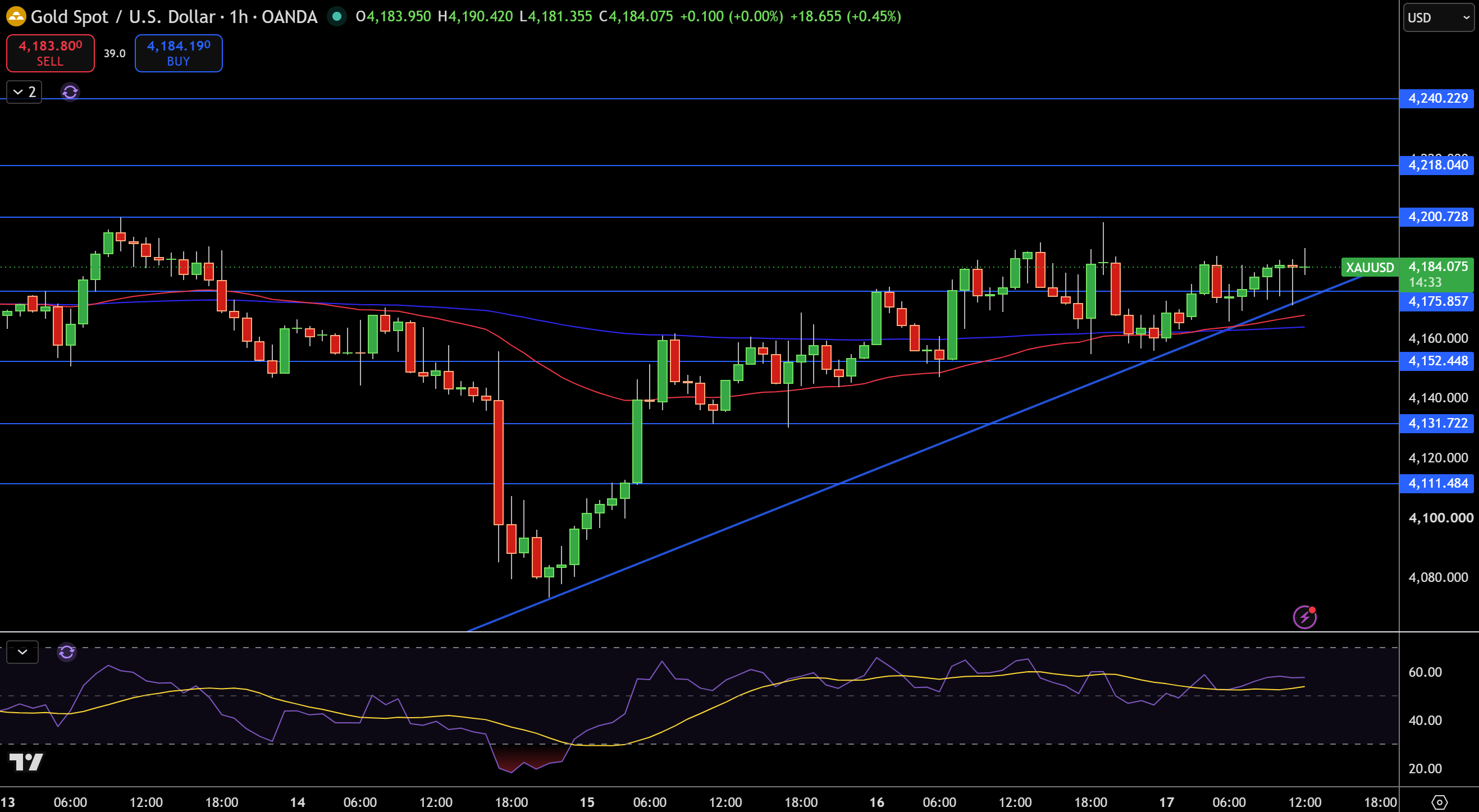Click the 4,152.448 price line label

click(1437, 361)
